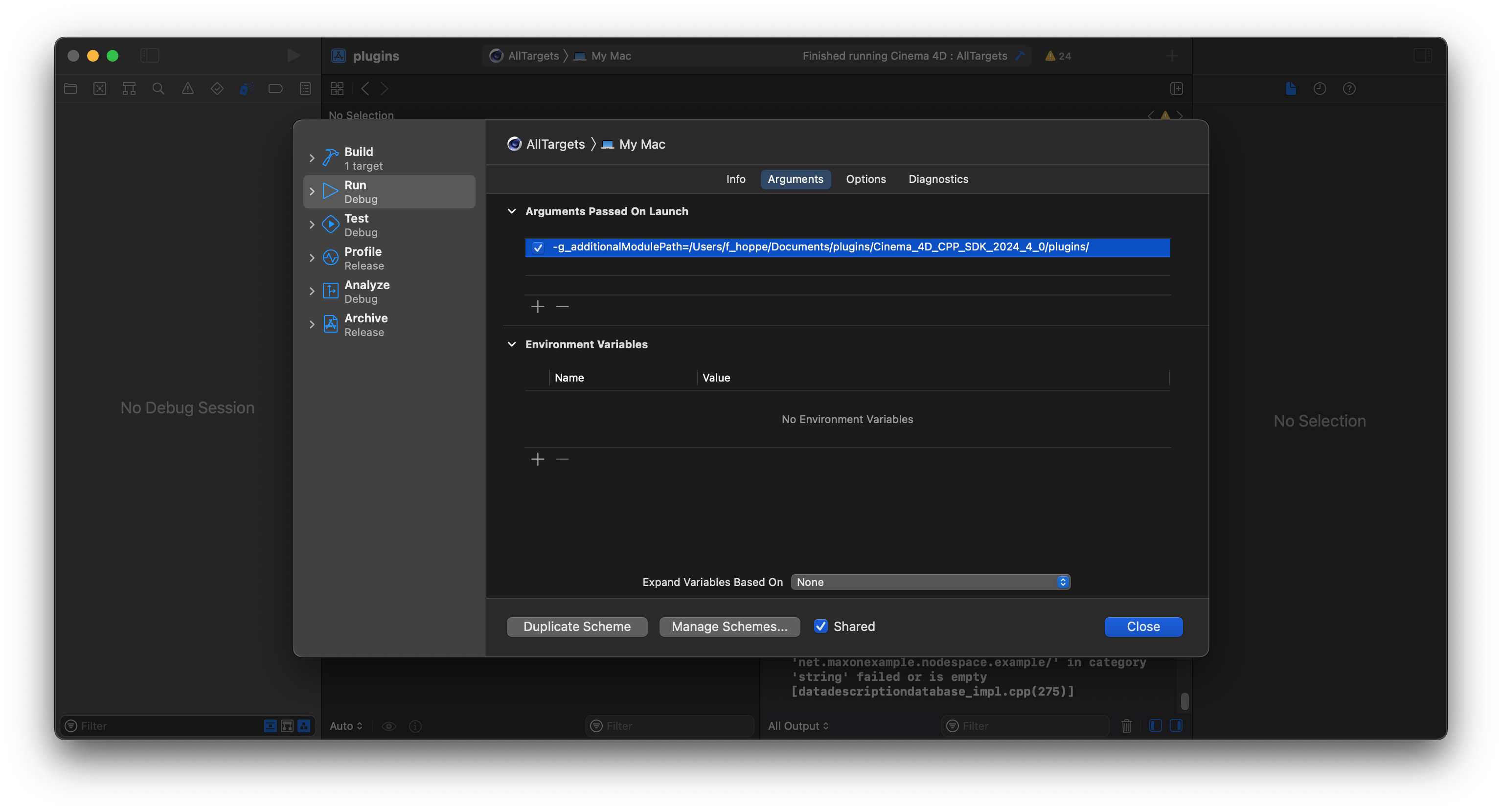The image size is (1502, 812).
Task: Open the quick help inspector icon
Action: (1349, 89)
